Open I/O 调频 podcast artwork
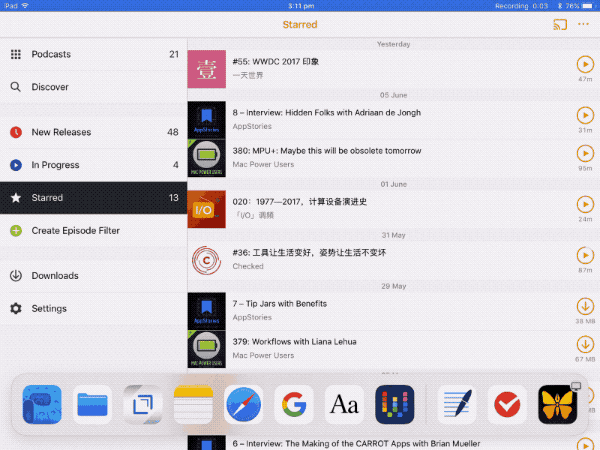Viewport: 600px width, 450px height. coord(207,209)
